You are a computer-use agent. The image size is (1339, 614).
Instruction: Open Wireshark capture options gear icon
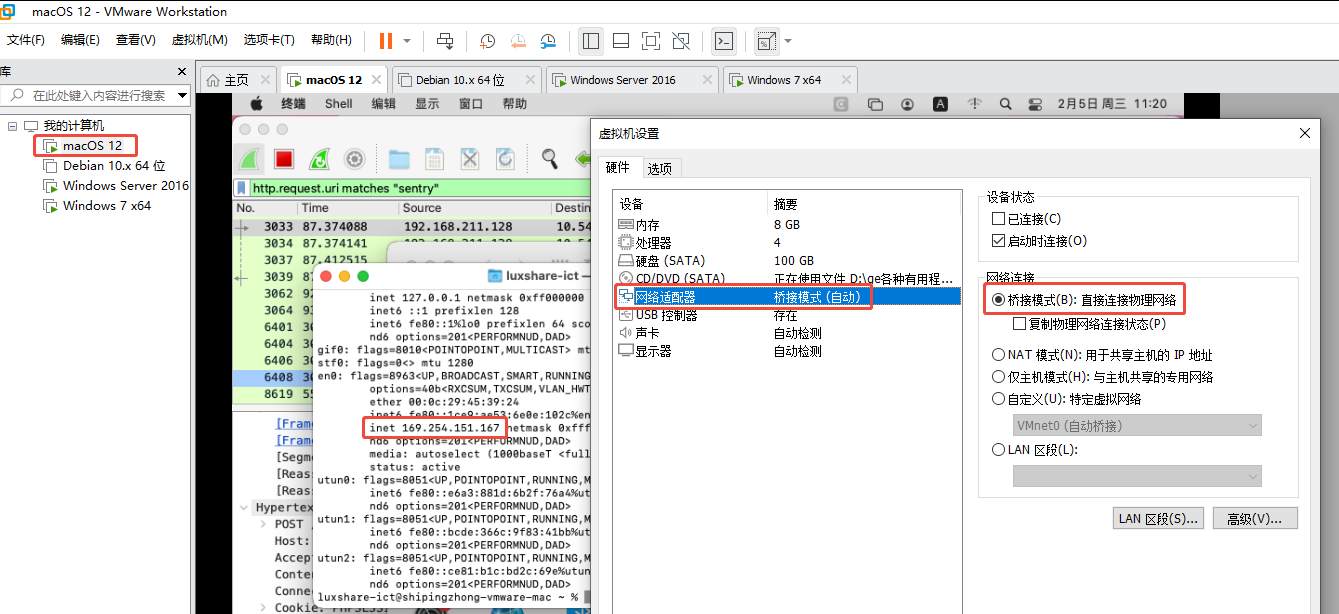[354, 159]
